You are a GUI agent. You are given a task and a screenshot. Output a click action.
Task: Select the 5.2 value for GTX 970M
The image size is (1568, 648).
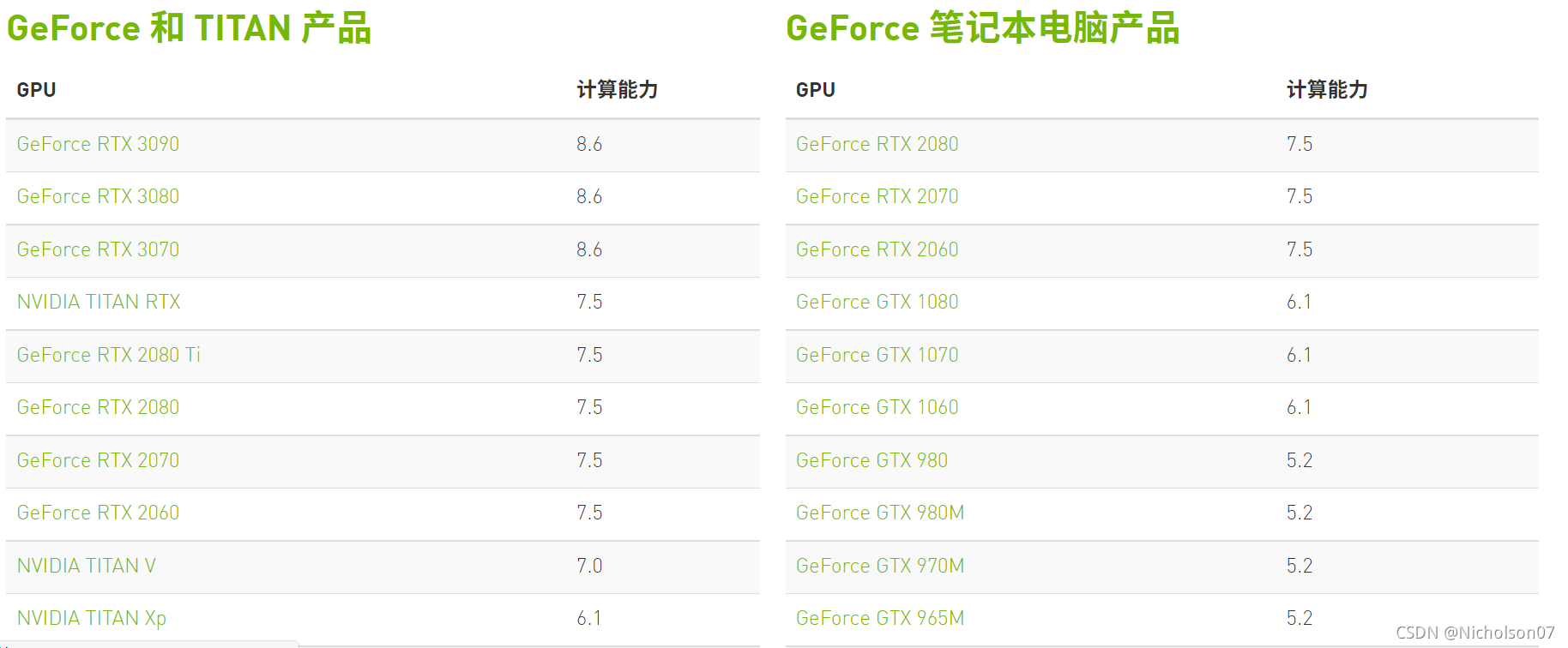tap(1300, 566)
